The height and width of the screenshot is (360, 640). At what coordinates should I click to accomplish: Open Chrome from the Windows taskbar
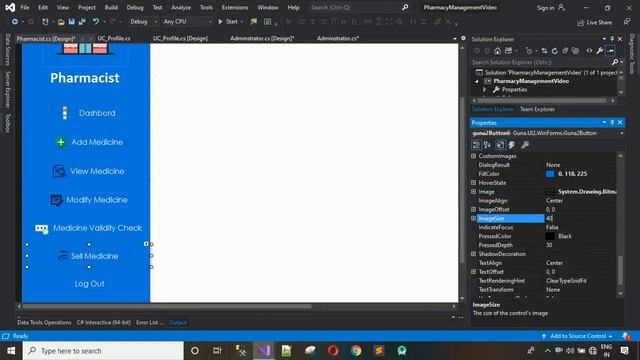pyautogui.click(x=356, y=351)
